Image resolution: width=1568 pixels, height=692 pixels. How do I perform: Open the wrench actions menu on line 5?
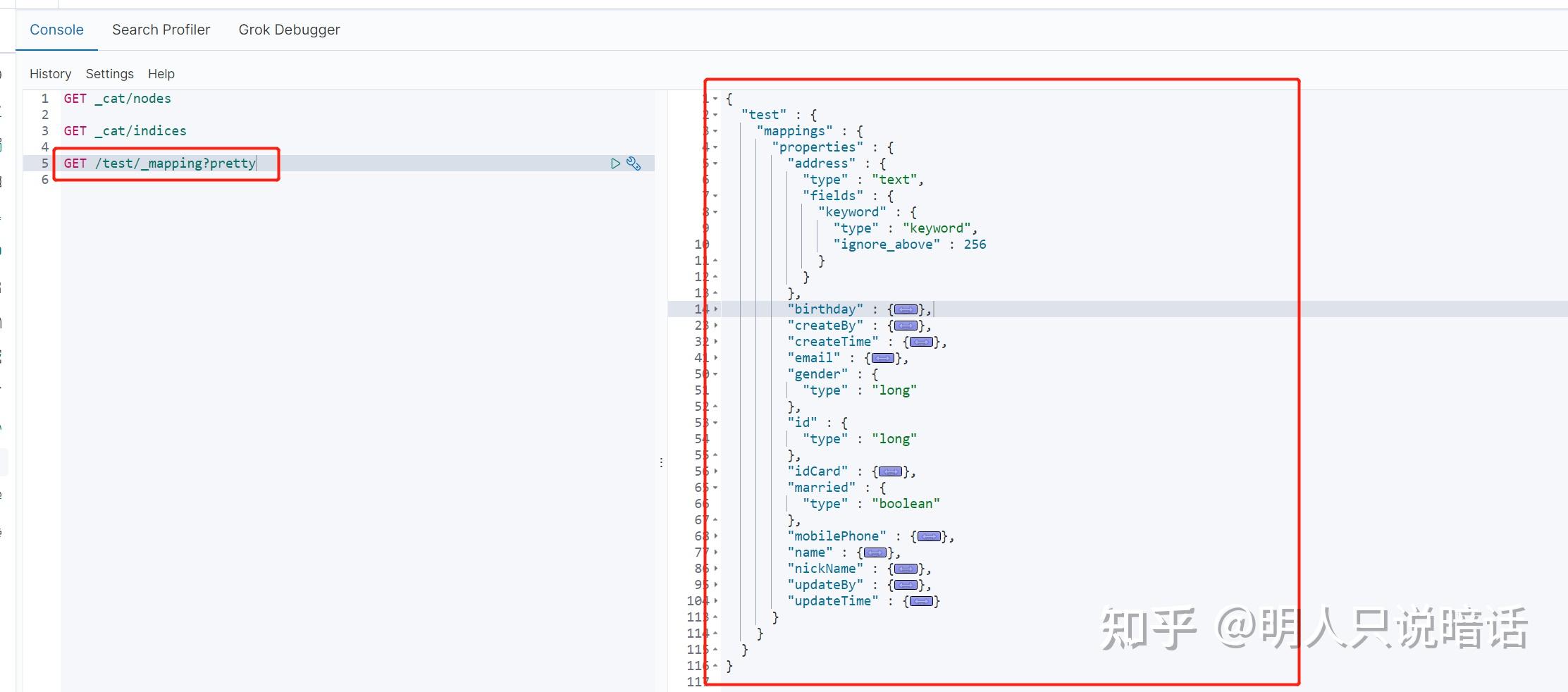coord(634,163)
